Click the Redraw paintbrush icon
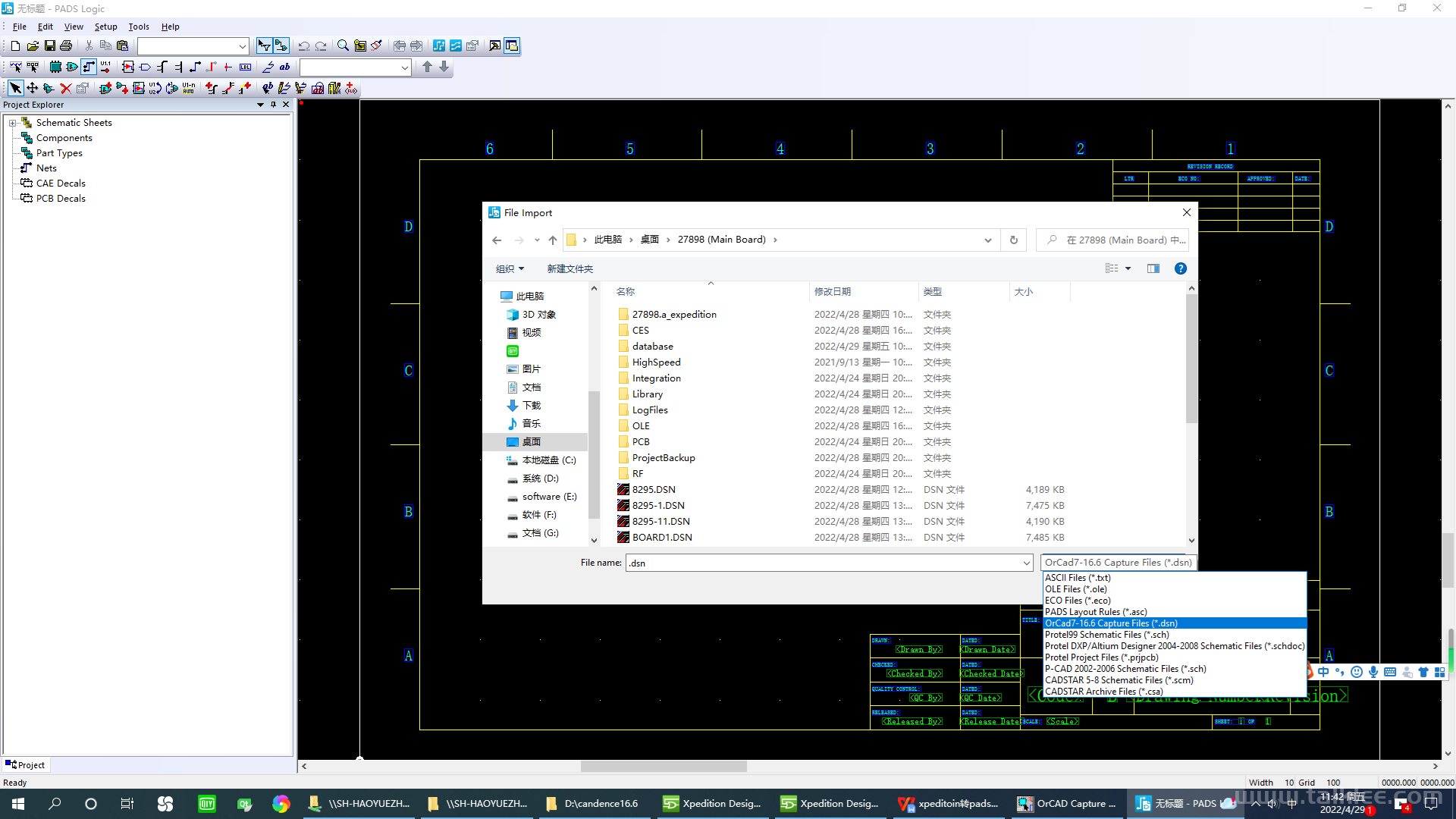This screenshot has width=1456, height=819. coord(377,45)
